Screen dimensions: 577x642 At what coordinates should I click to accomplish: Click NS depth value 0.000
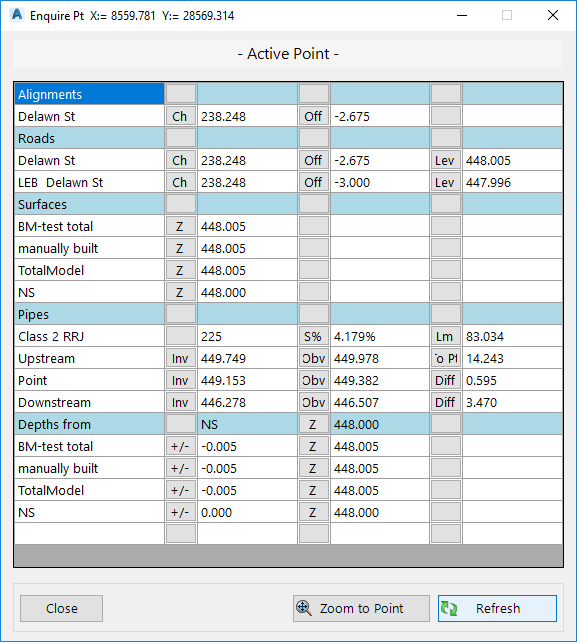[216, 512]
